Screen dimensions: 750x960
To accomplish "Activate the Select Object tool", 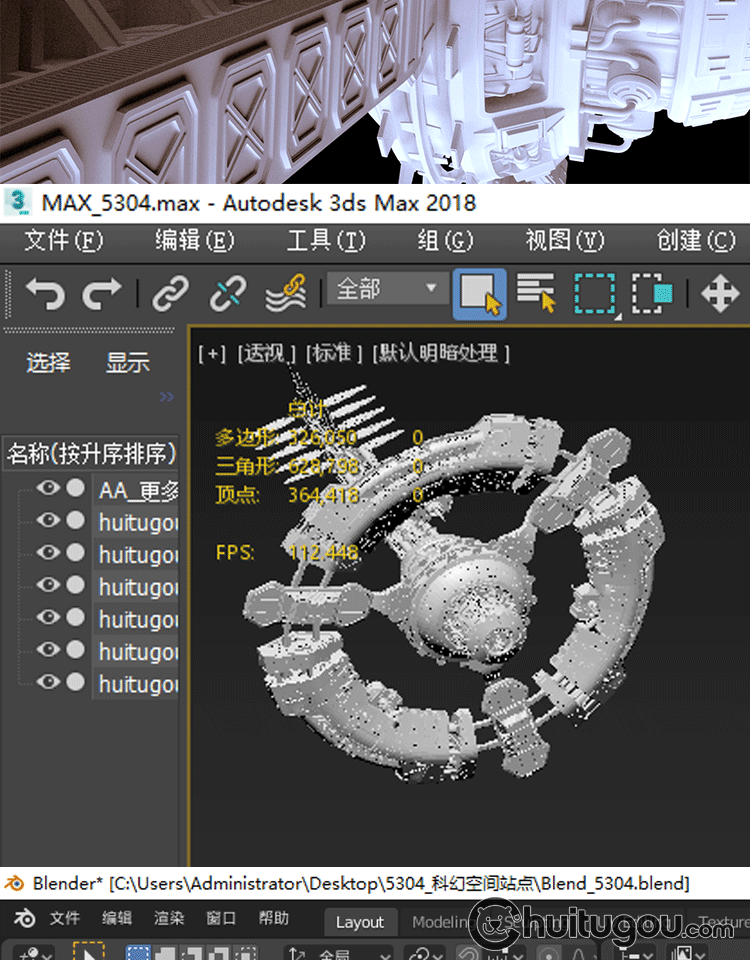I will (x=479, y=293).
